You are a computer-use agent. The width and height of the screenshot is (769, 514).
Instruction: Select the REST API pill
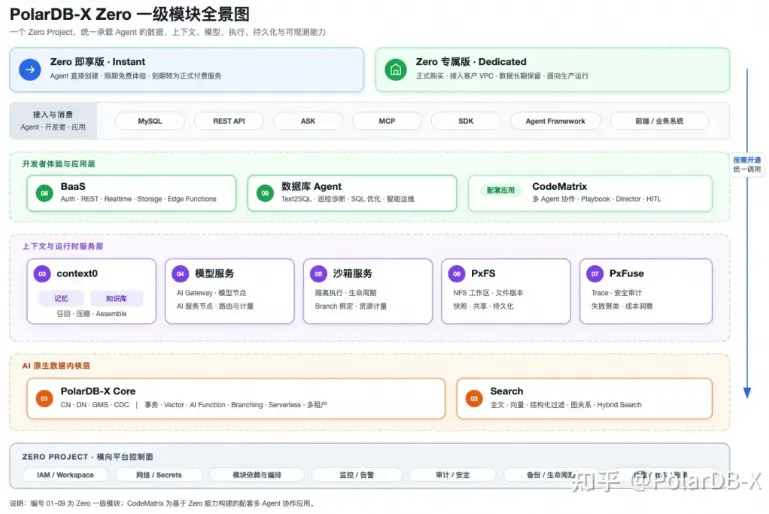229,121
